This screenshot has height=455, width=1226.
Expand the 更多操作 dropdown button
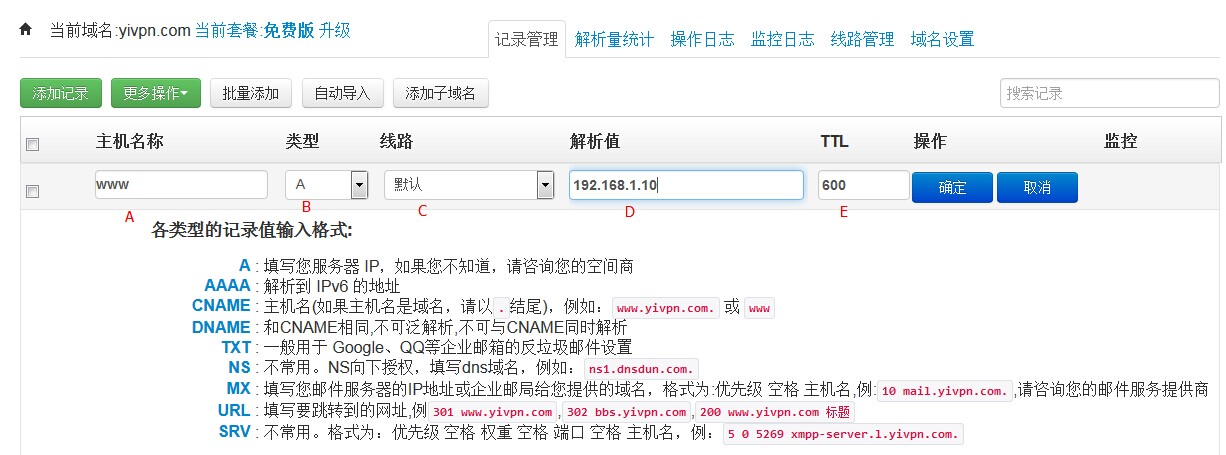coord(156,93)
